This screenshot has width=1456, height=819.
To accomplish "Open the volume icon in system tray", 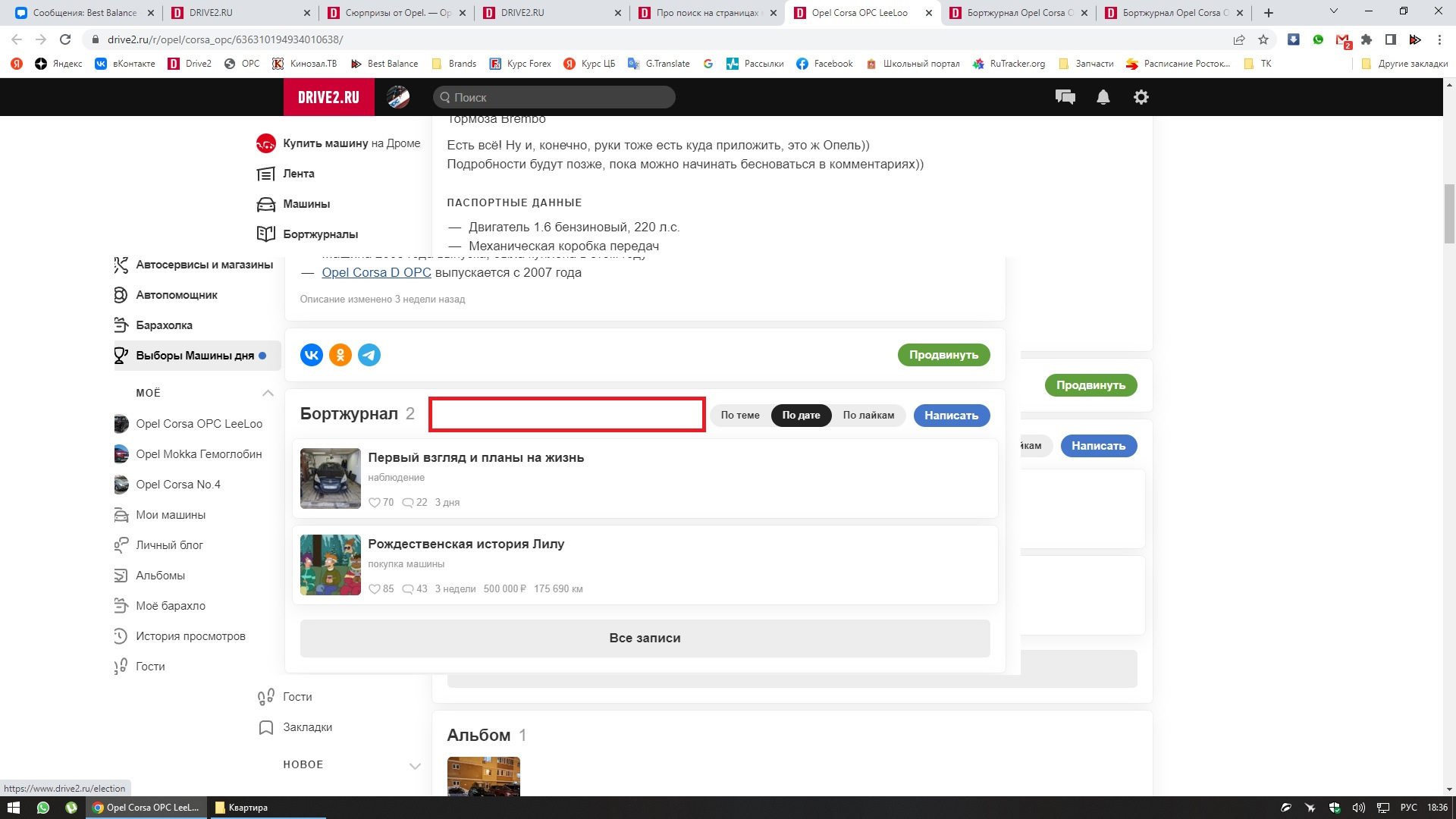I will 1358,808.
